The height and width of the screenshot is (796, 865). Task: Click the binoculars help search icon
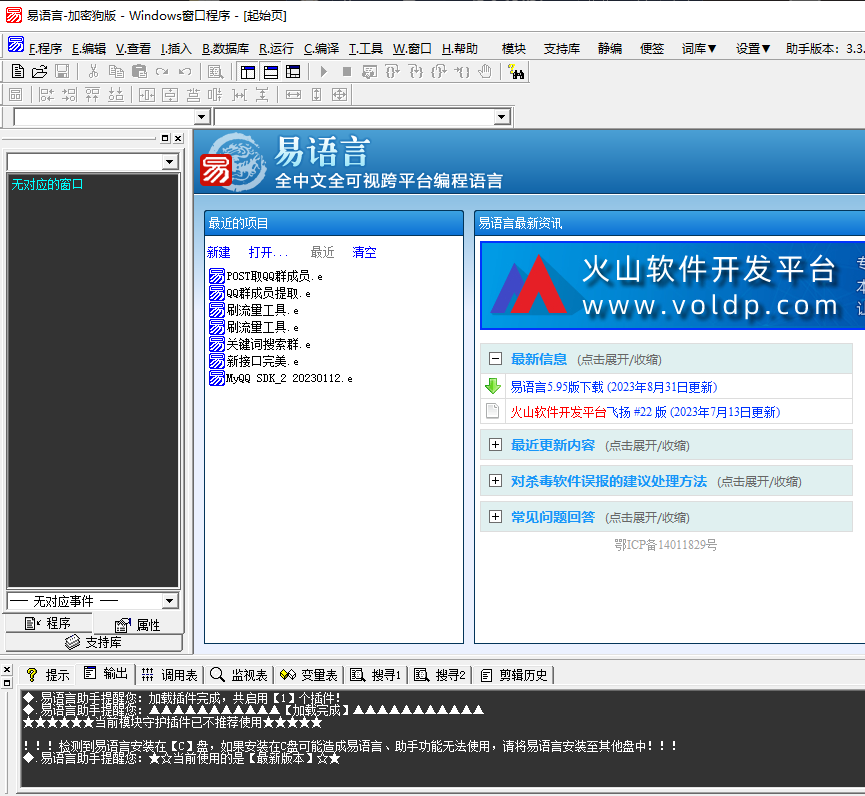(516, 72)
